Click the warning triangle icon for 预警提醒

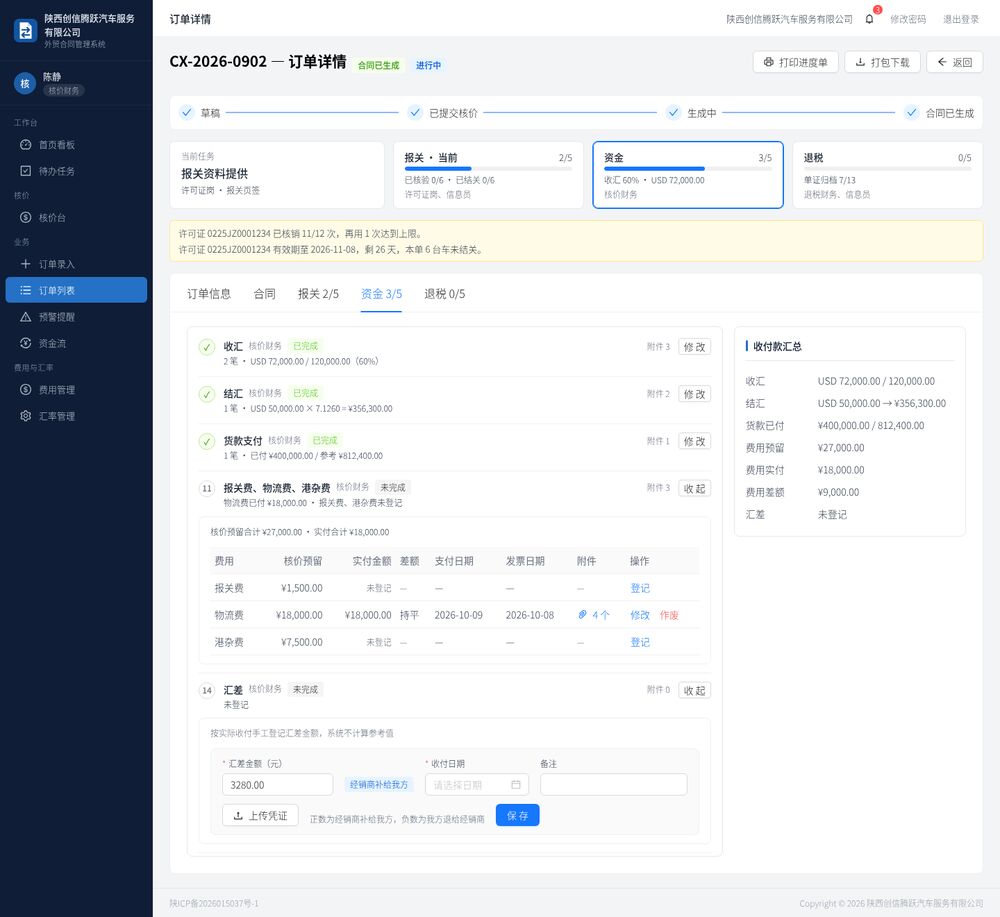tap(26, 317)
